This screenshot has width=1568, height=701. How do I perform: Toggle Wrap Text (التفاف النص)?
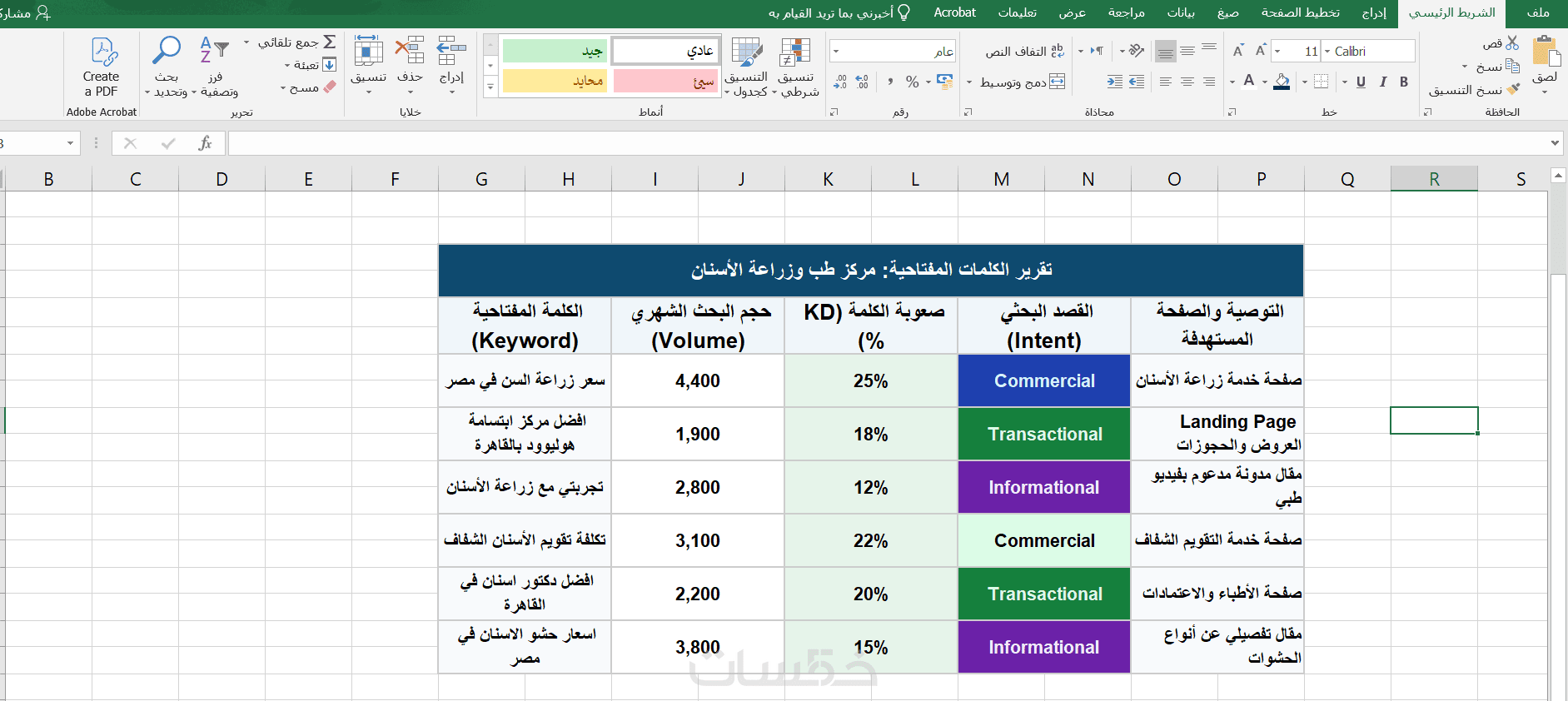pos(1025,51)
